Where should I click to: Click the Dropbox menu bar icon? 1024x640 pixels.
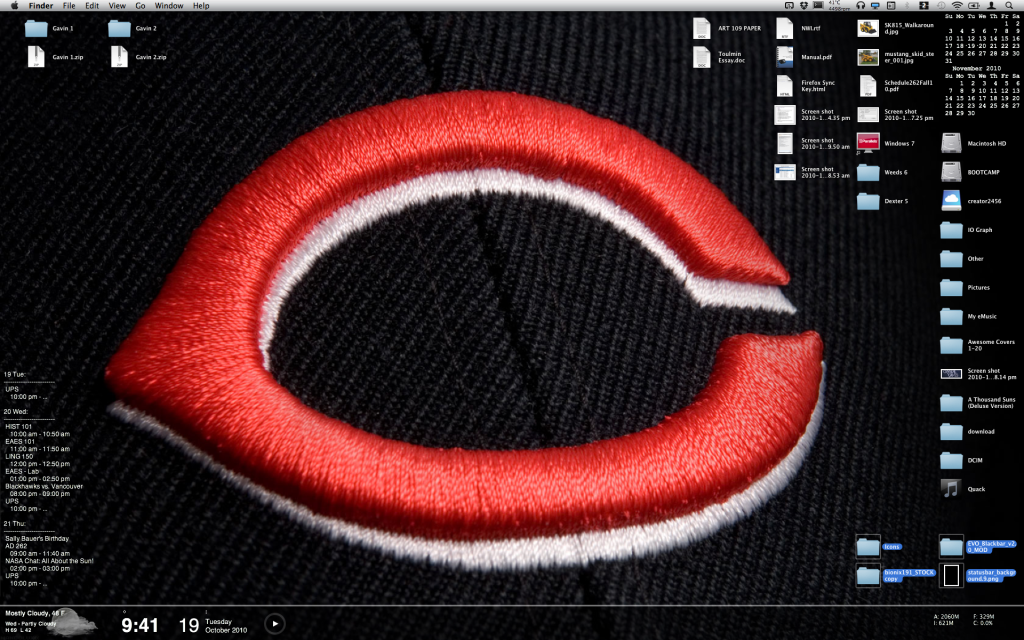[x=804, y=5]
